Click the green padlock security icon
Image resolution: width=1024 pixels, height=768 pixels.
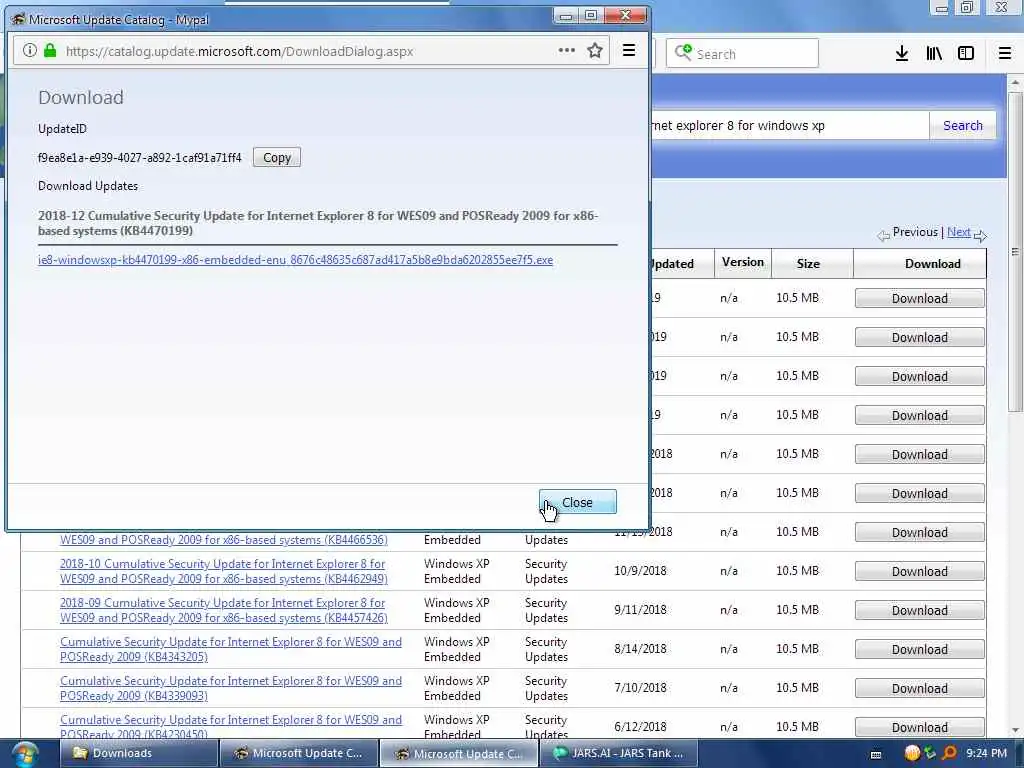click(x=50, y=51)
